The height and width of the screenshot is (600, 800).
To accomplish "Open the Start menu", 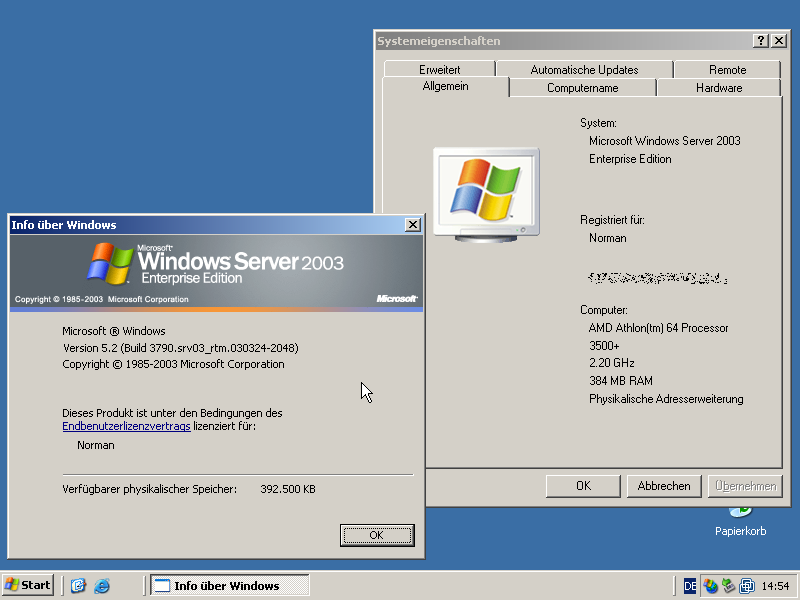I will [x=28, y=585].
